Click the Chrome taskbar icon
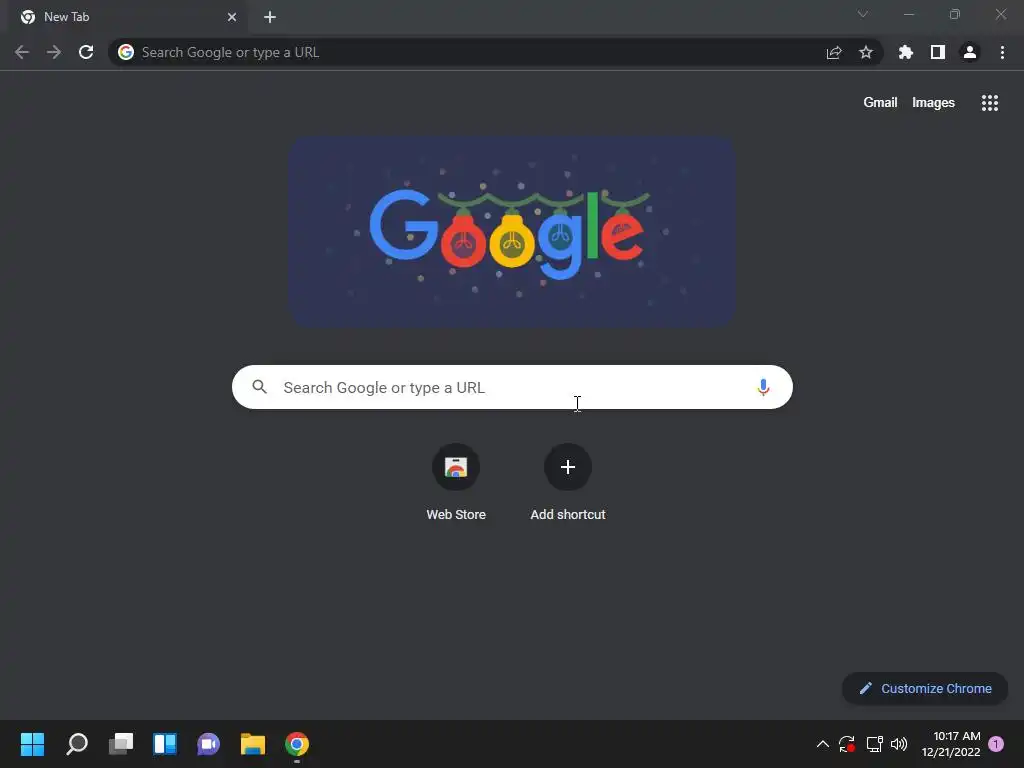Image resolution: width=1024 pixels, height=768 pixels. tap(296, 744)
